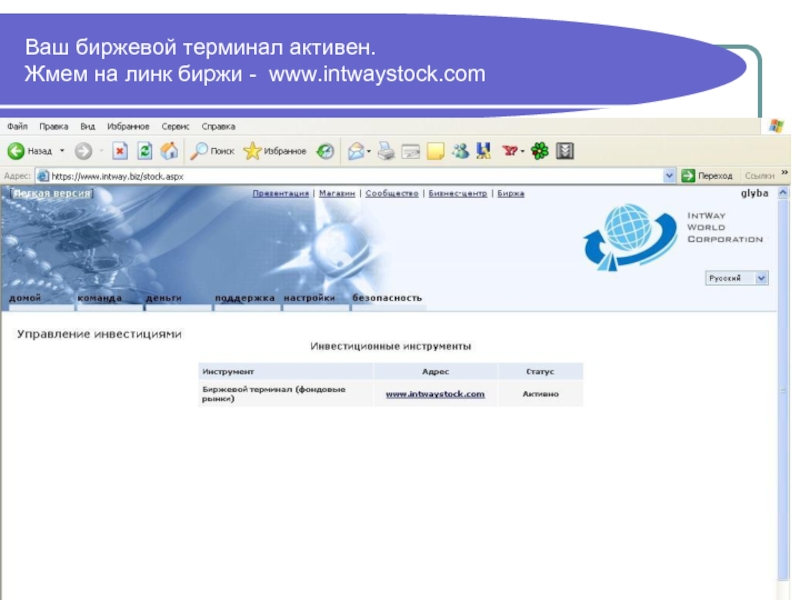Open Favorites with star icon
The image size is (800, 600).
click(275, 151)
